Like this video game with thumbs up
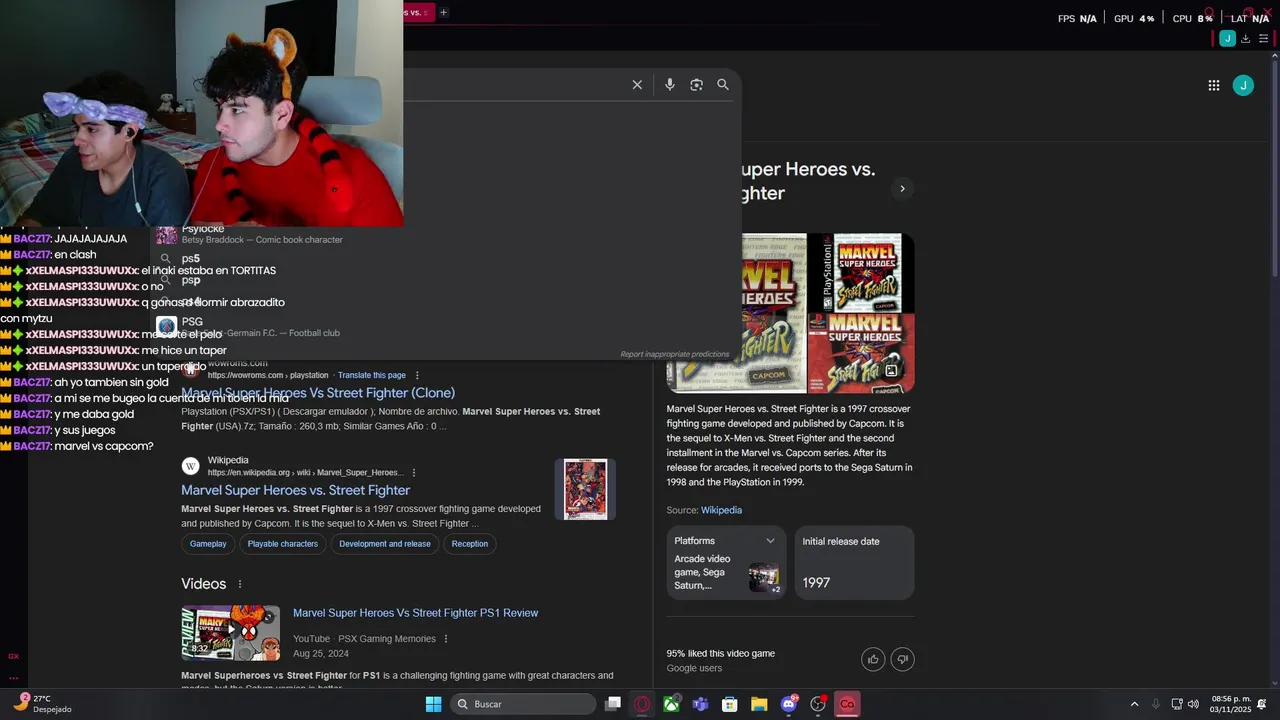The width and height of the screenshot is (1280, 720). (x=873, y=659)
